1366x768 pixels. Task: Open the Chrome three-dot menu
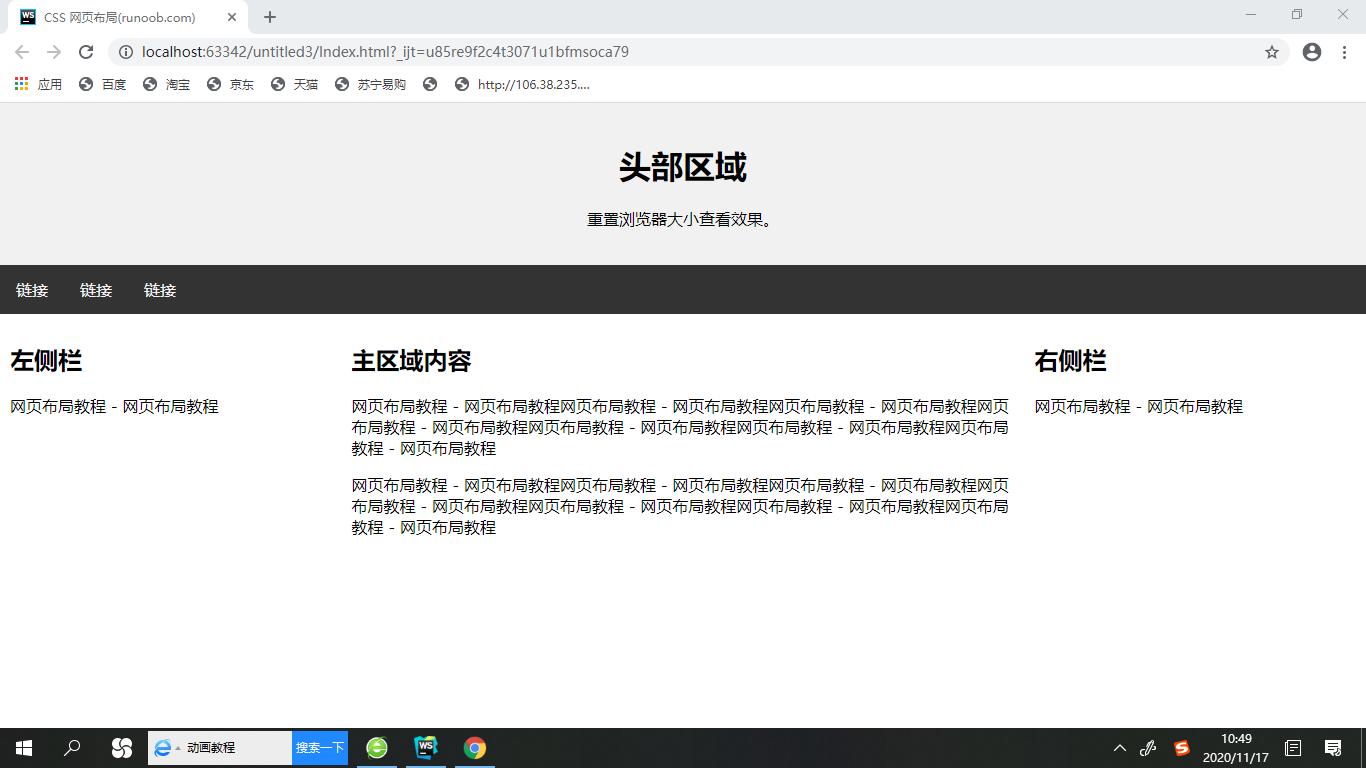click(1344, 52)
